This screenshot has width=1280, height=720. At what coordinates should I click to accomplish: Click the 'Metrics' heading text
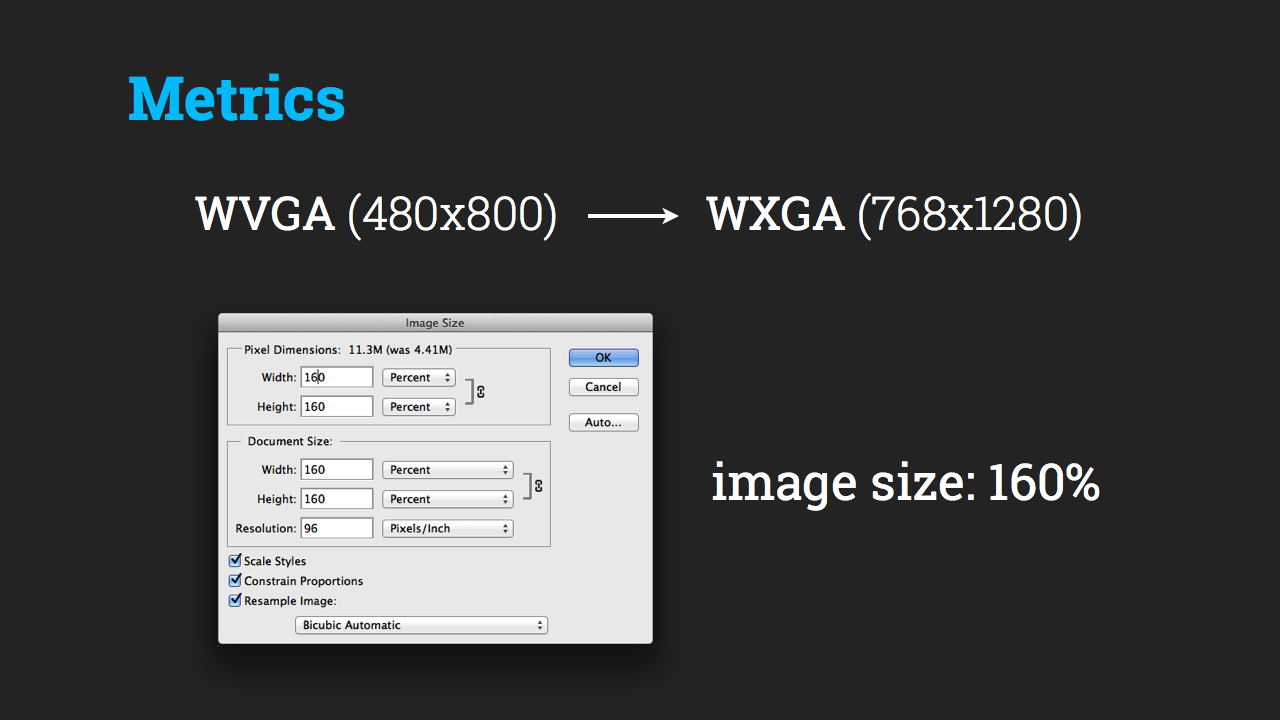[236, 100]
